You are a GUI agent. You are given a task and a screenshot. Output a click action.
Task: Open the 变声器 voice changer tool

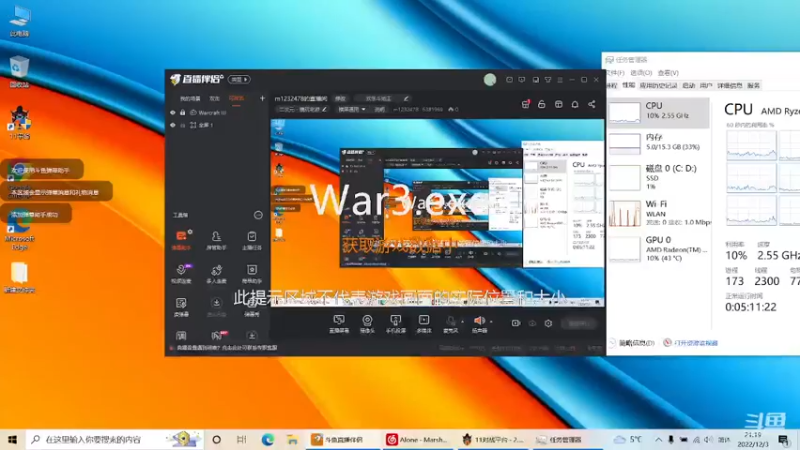pyautogui.click(x=181, y=307)
